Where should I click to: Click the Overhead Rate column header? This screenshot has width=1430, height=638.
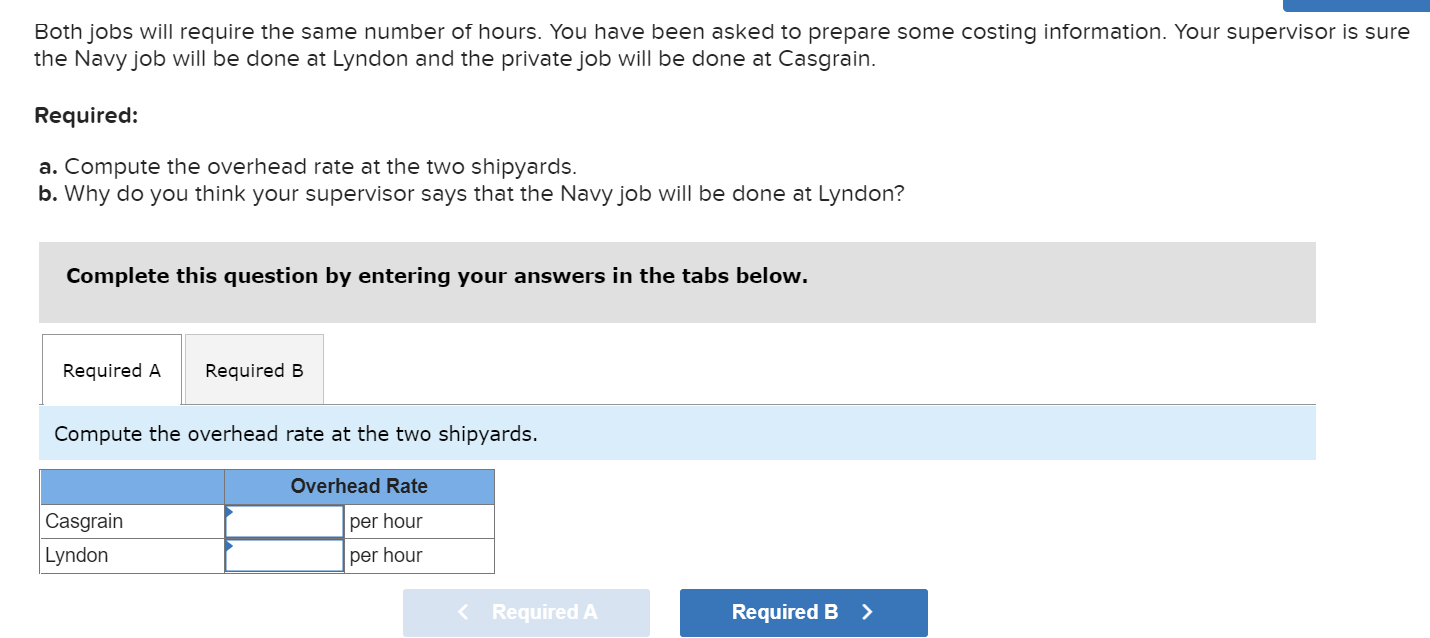[x=359, y=487]
